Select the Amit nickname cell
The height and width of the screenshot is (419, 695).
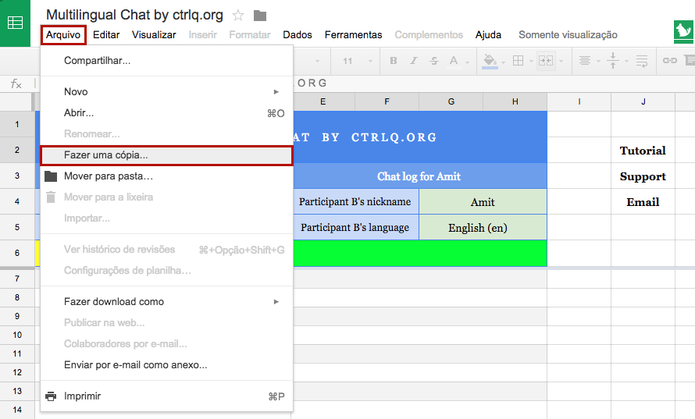tap(483, 202)
